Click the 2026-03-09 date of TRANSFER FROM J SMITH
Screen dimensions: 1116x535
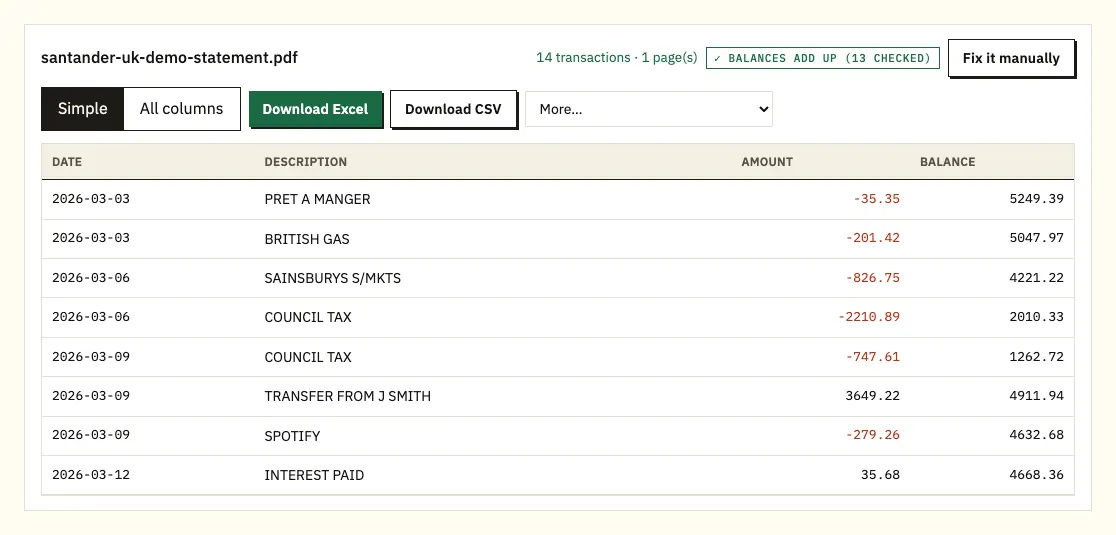point(91,396)
